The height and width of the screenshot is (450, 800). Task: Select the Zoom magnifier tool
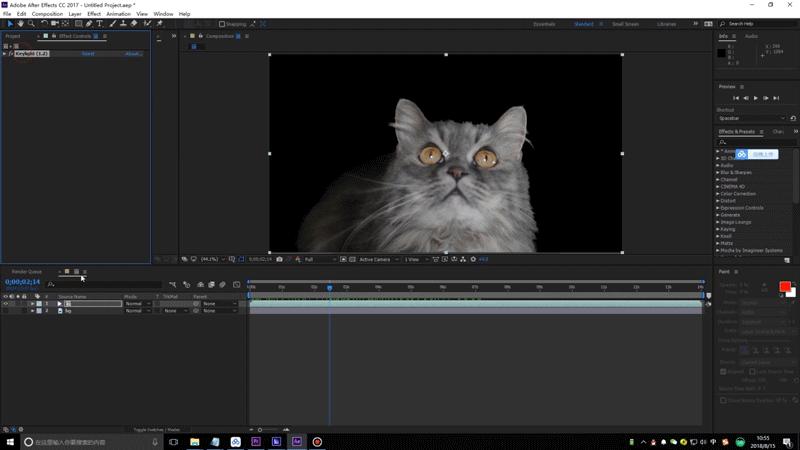(32, 23)
